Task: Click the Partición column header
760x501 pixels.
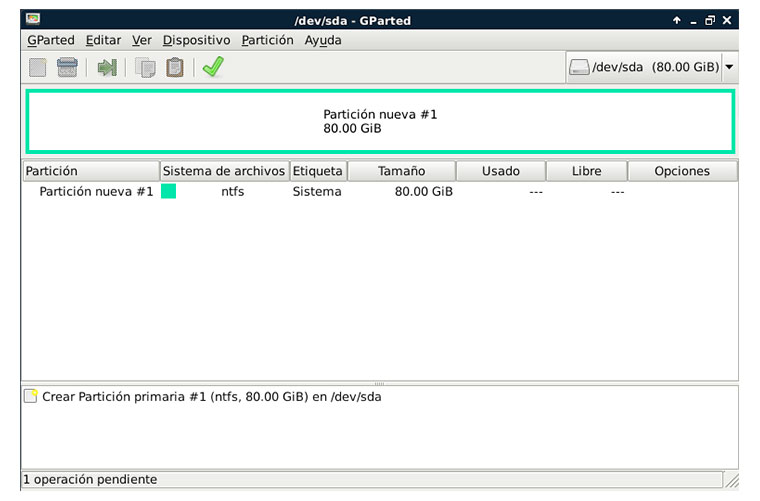Action: tap(91, 171)
